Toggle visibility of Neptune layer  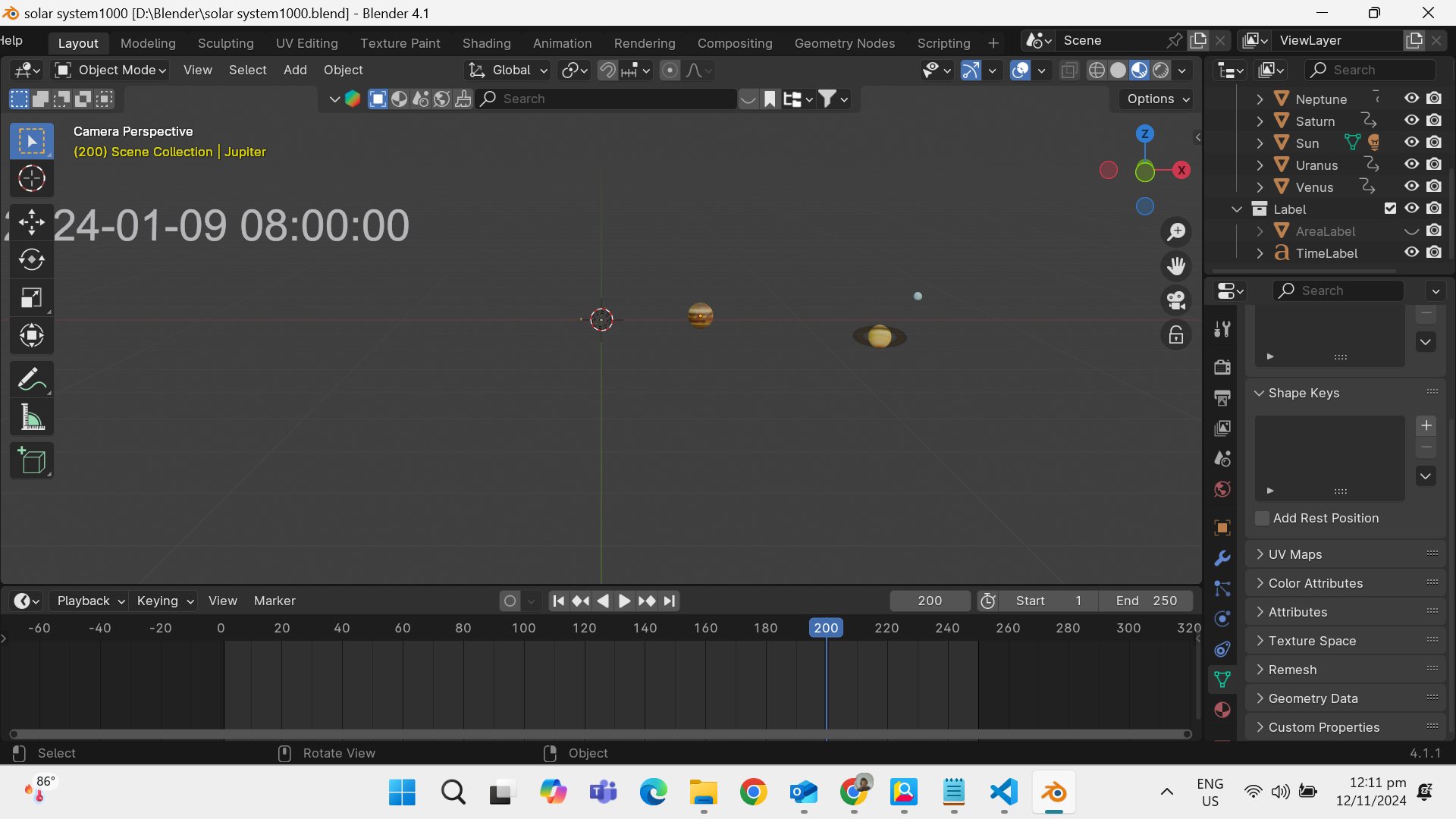click(1412, 98)
